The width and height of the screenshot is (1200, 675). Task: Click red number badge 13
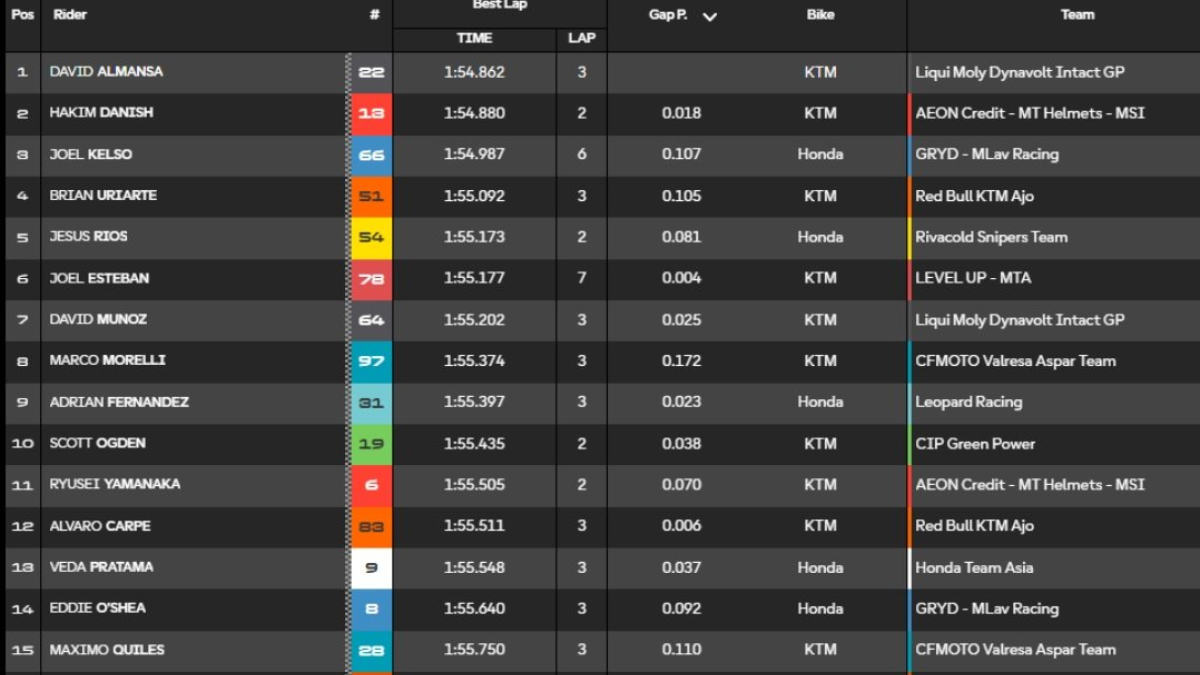coord(371,114)
